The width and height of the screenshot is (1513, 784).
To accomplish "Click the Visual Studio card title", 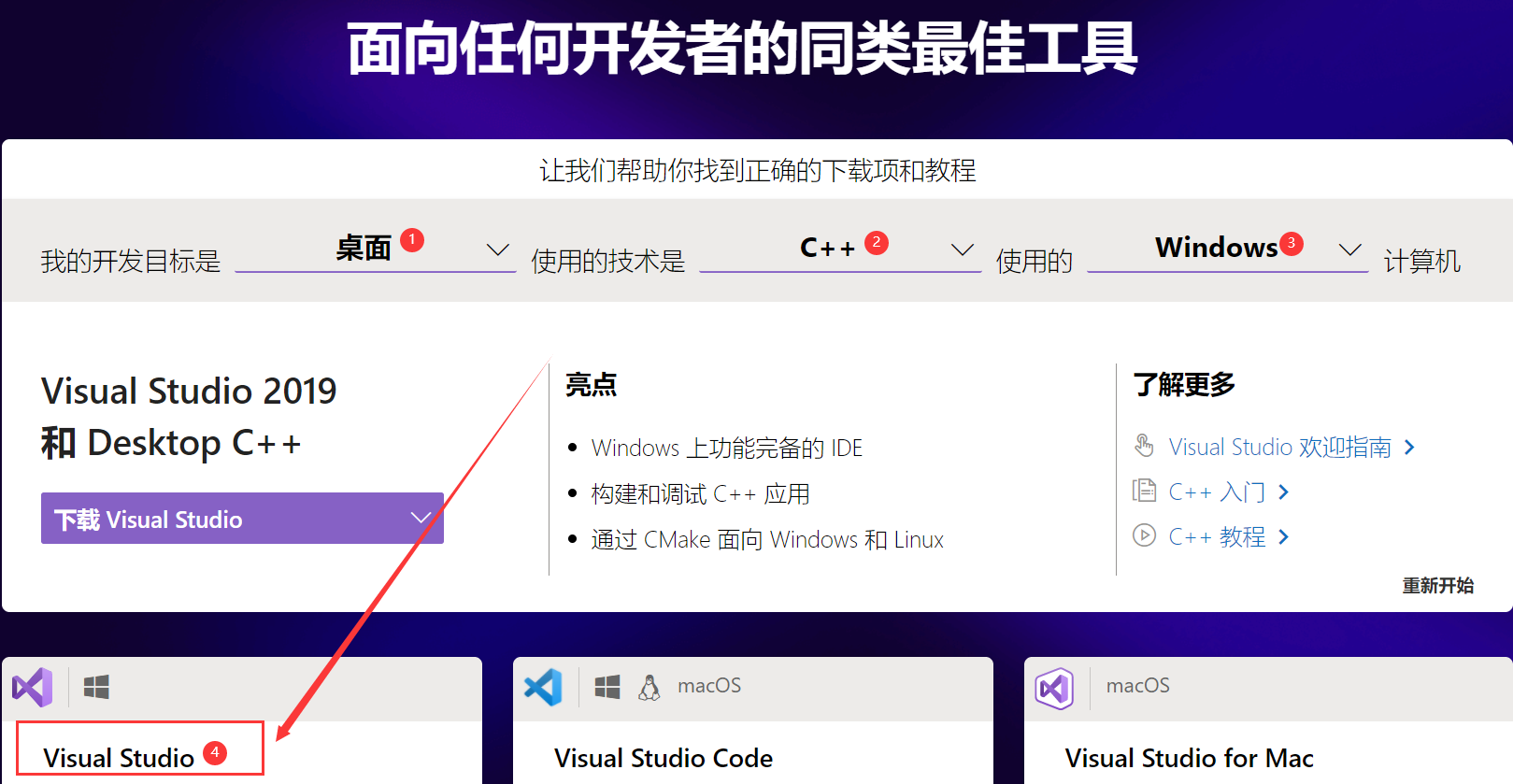I will tap(119, 758).
